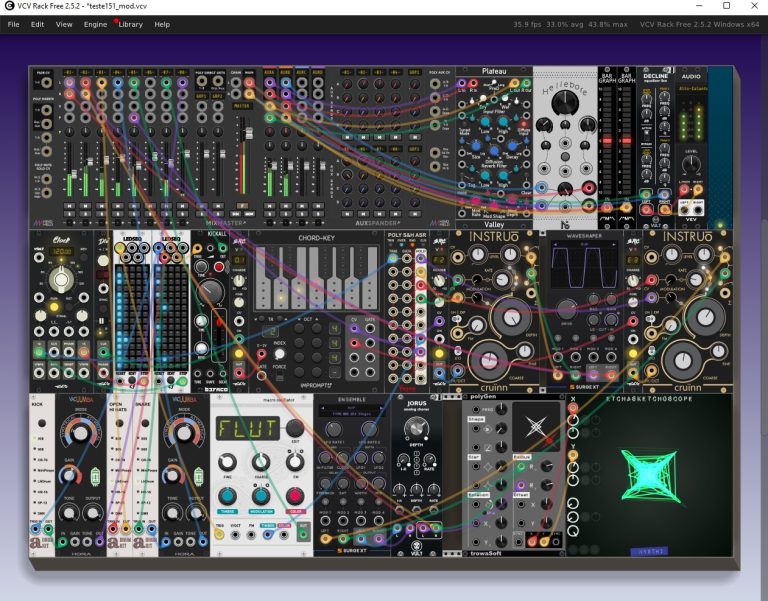
Task: Open the Edit menu
Action: coord(37,24)
